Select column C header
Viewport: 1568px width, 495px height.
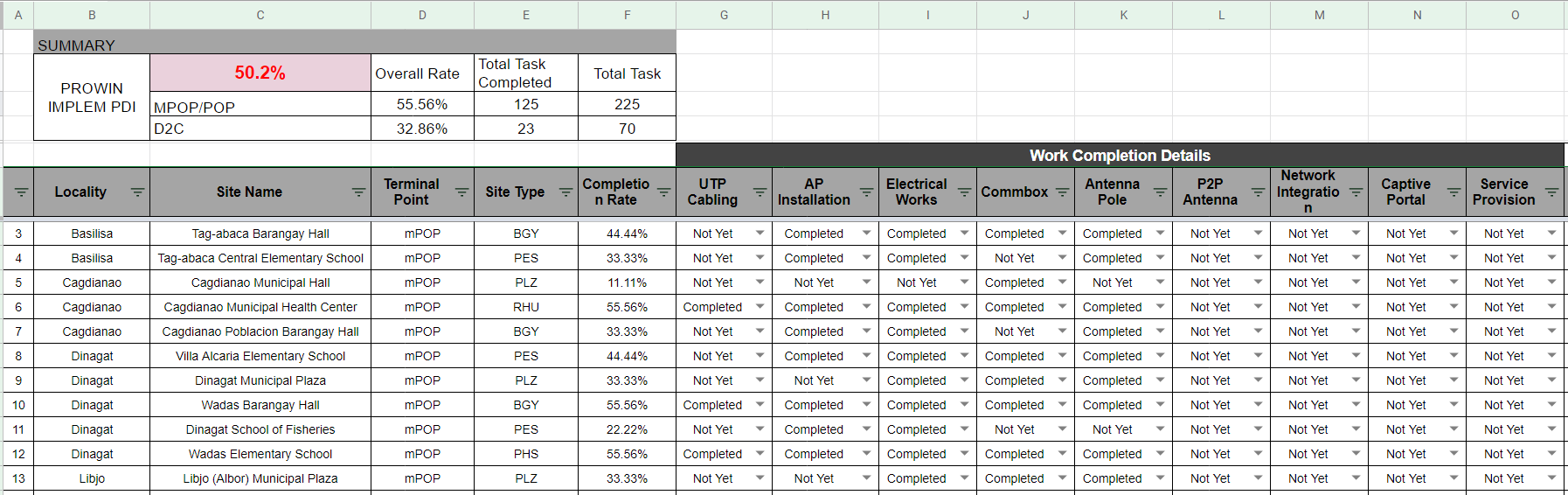260,15
